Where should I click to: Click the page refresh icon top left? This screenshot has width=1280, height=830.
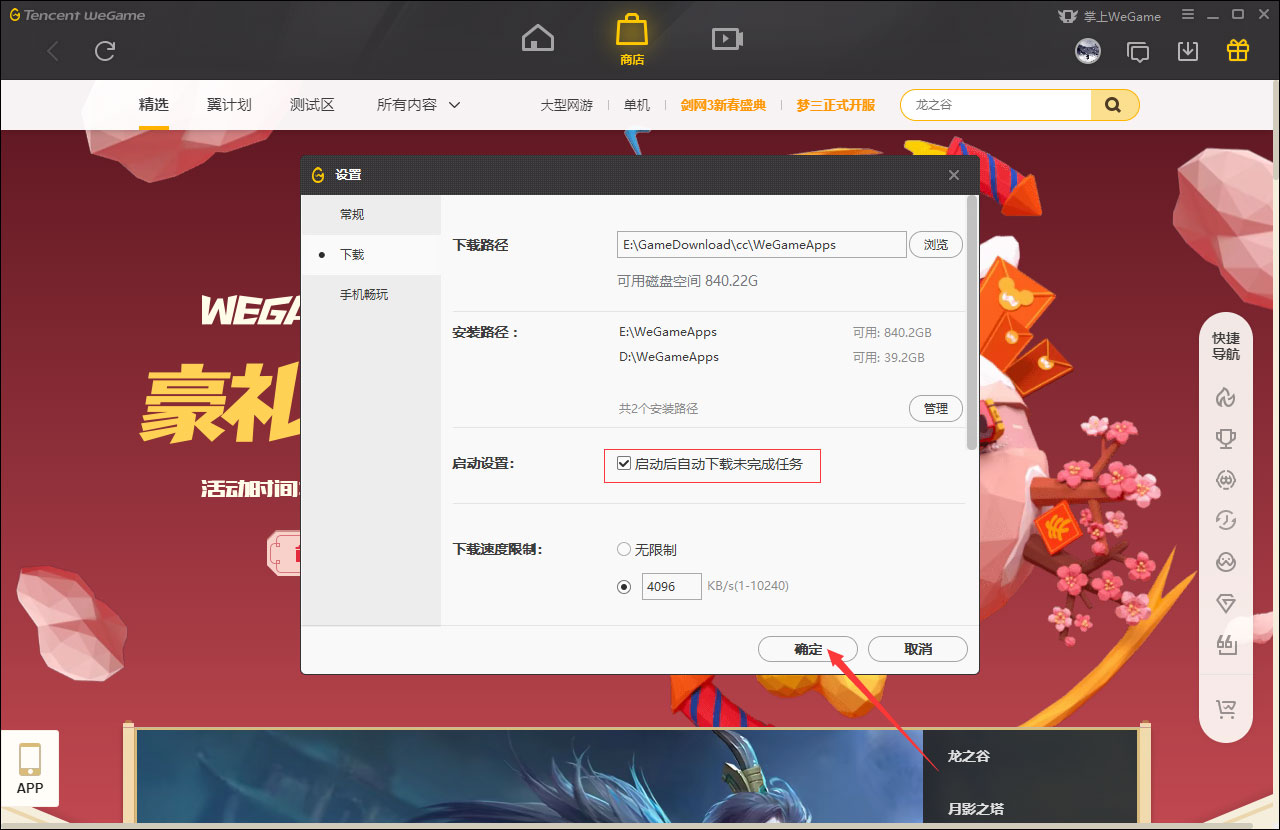[104, 52]
